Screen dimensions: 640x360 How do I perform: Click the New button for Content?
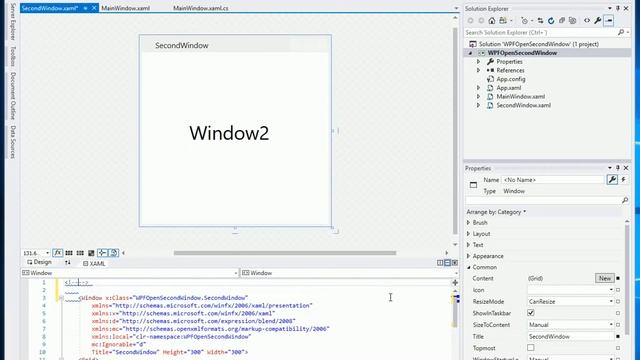[604, 278]
